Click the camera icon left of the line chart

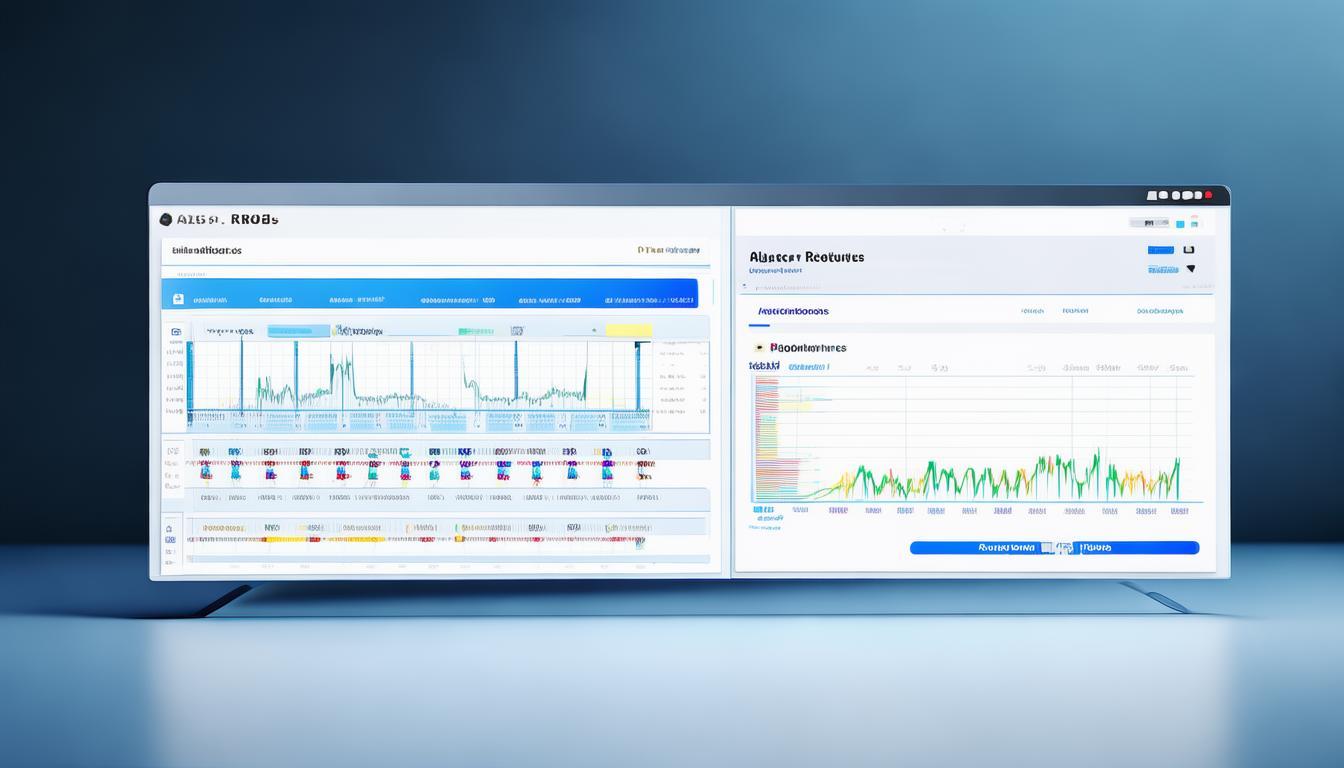click(176, 331)
